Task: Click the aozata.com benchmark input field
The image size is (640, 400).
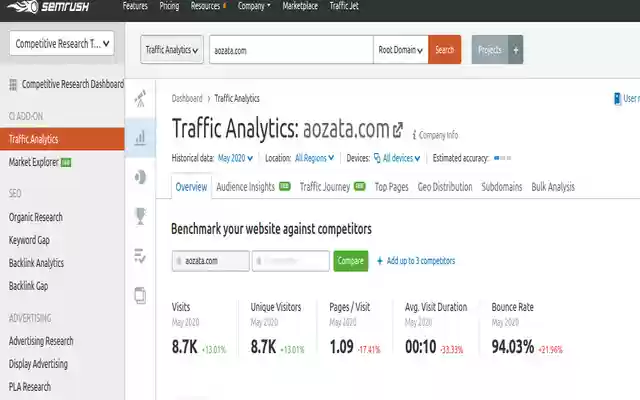Action: (x=211, y=261)
